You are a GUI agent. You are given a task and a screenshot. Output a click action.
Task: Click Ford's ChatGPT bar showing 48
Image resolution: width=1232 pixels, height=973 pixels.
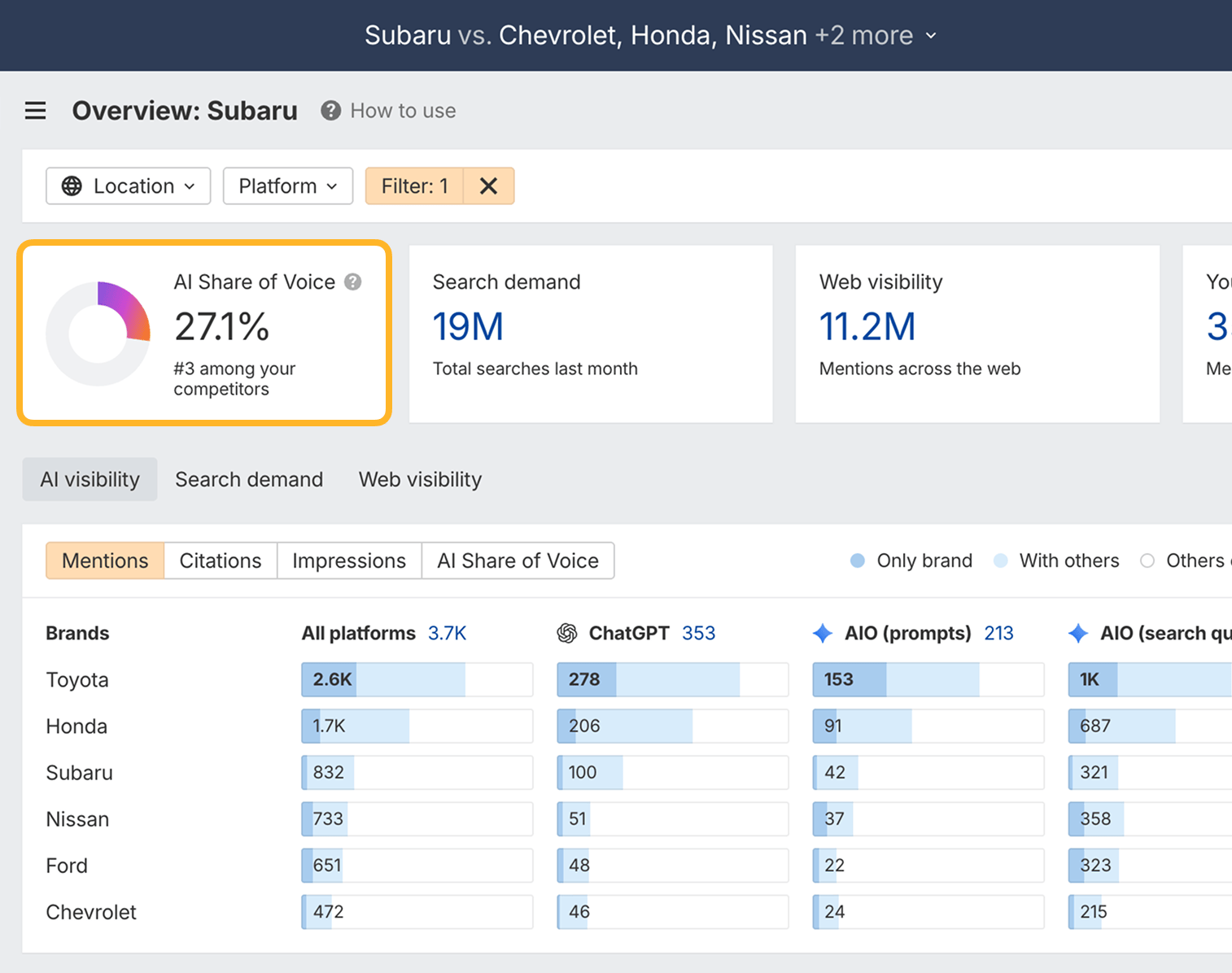673,865
